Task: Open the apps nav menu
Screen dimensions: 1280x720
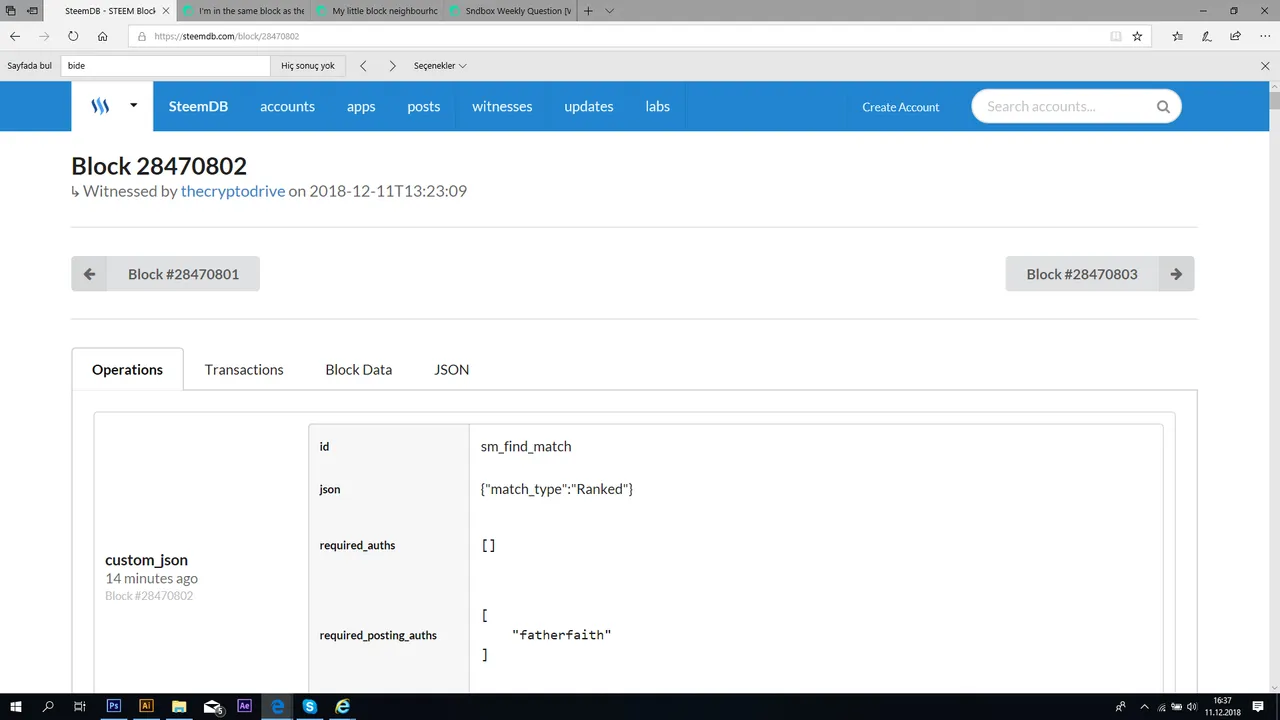Action: 361,106
